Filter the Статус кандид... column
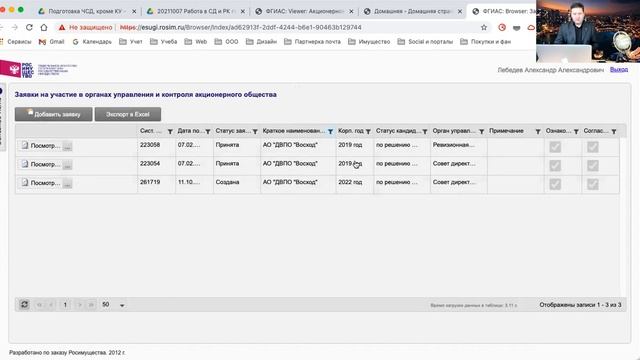Viewport: 640px width, 360px height. pyautogui.click(x=425, y=131)
